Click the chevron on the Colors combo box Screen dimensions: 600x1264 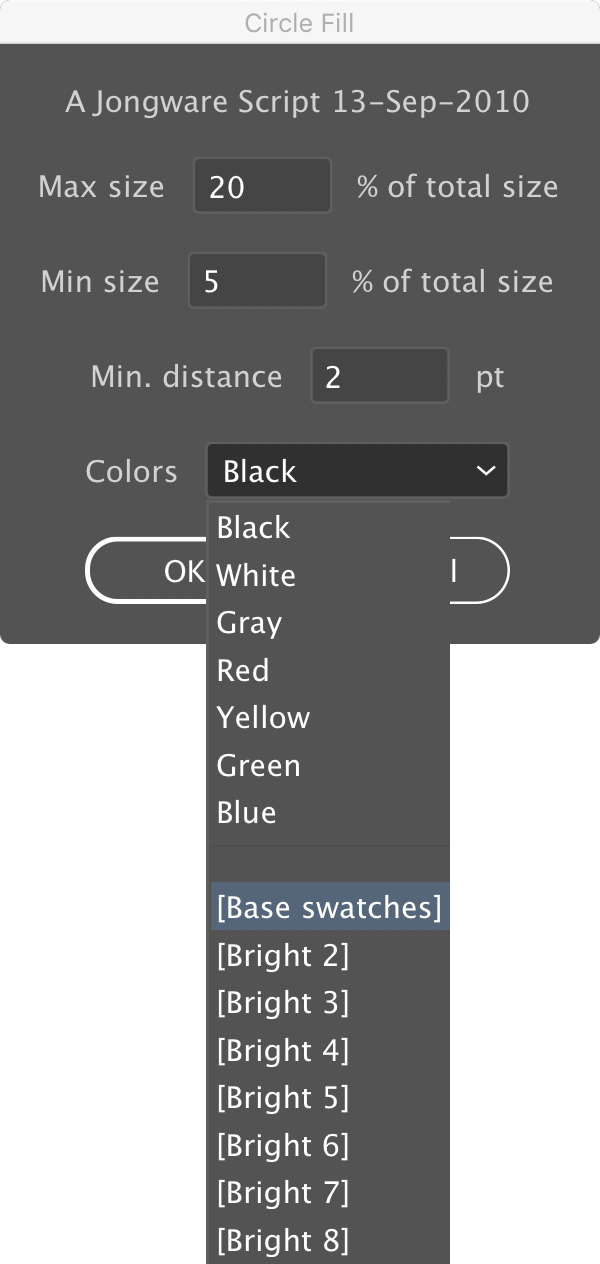tap(486, 470)
